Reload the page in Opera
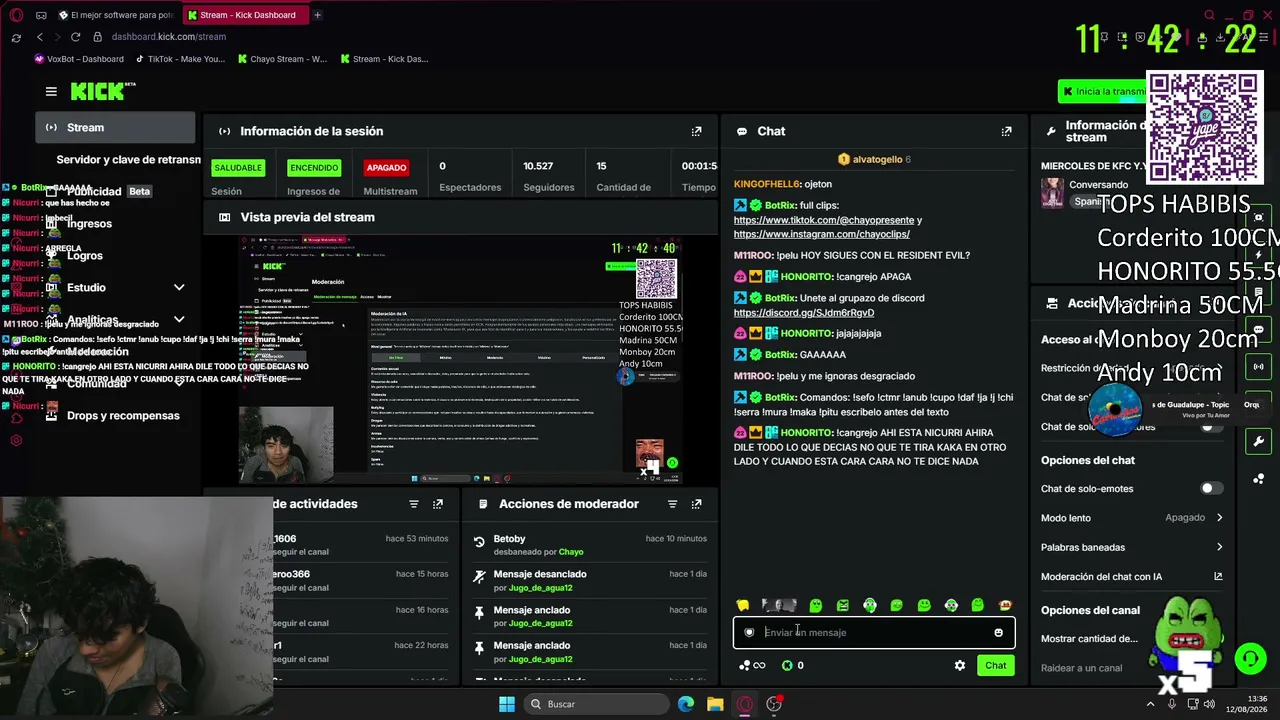1280x720 pixels. click(x=75, y=37)
